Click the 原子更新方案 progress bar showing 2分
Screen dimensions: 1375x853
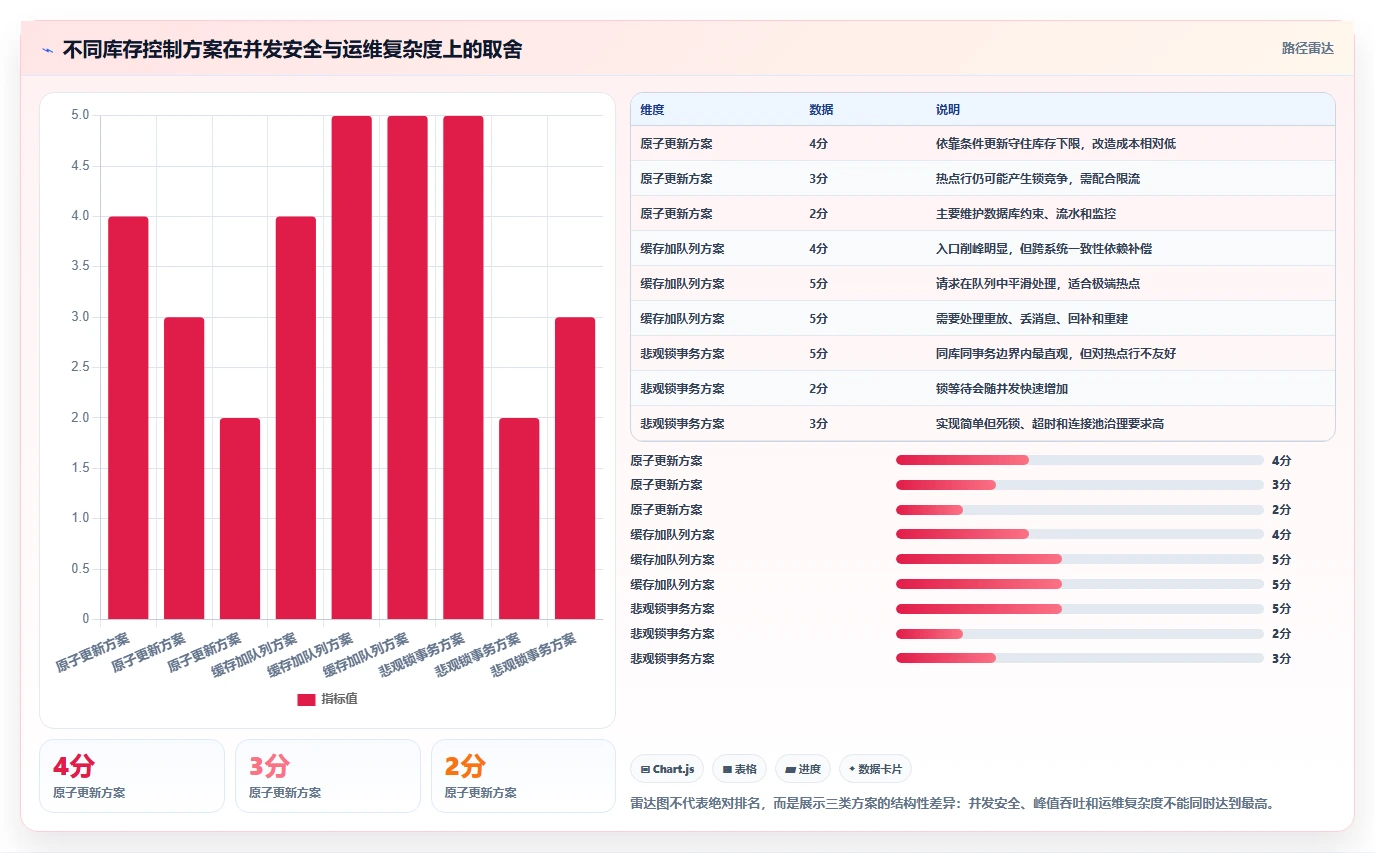1080,510
